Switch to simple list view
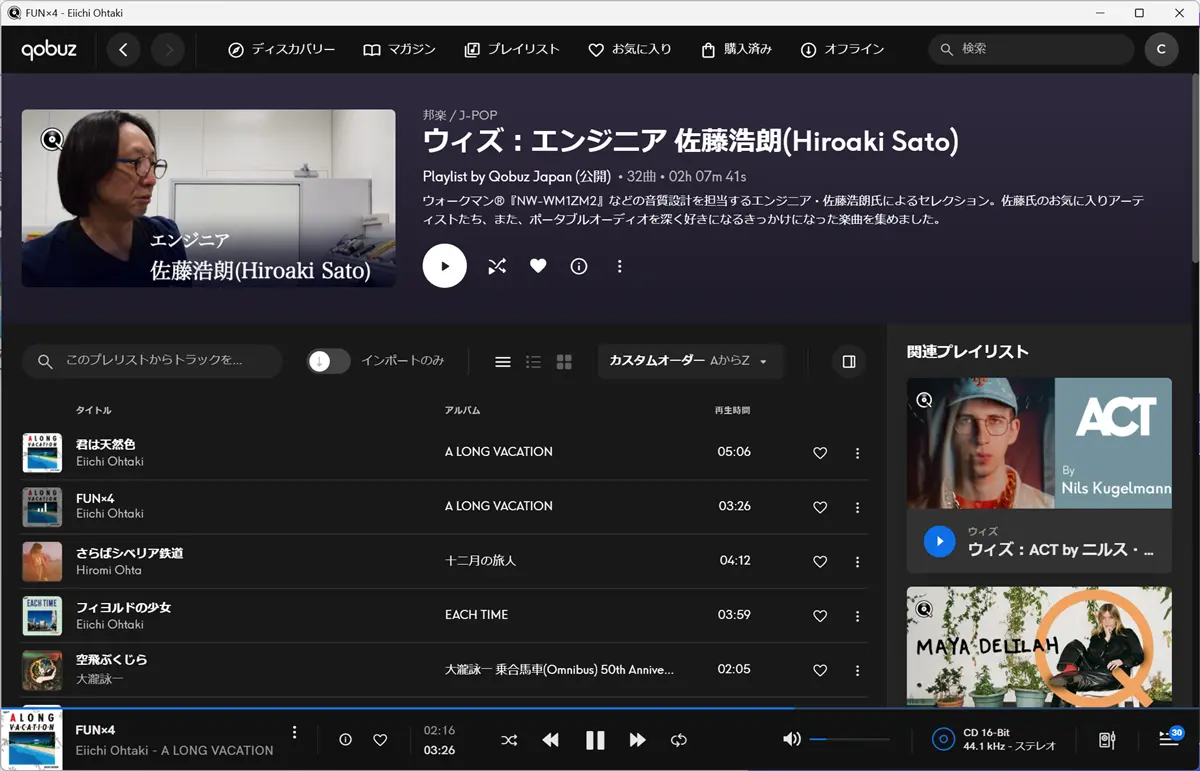Image resolution: width=1200 pixels, height=771 pixels. 503,362
